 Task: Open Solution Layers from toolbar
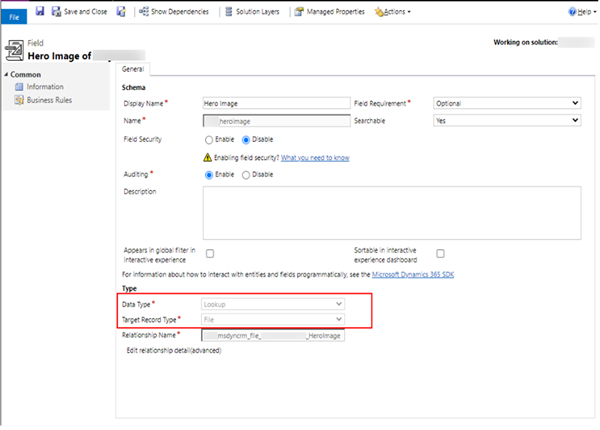[x=254, y=11]
